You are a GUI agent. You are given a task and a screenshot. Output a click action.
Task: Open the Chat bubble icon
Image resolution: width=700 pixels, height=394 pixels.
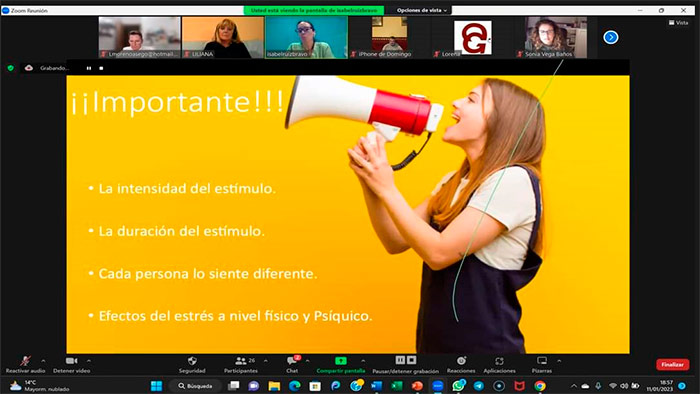tap(293, 360)
